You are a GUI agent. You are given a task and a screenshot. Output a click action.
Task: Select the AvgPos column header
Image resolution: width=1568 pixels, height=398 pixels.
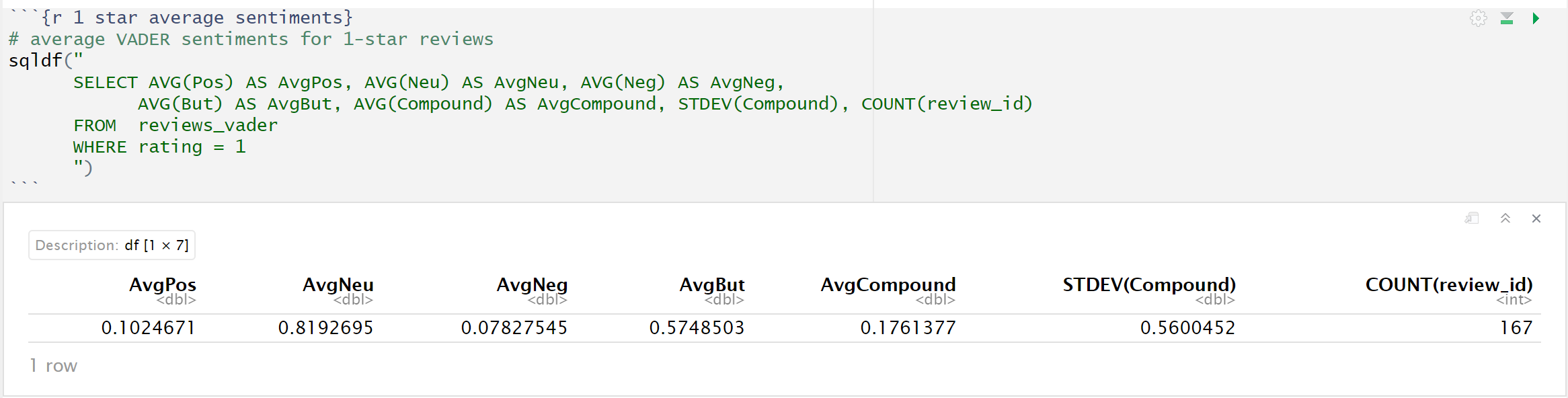pos(163,285)
